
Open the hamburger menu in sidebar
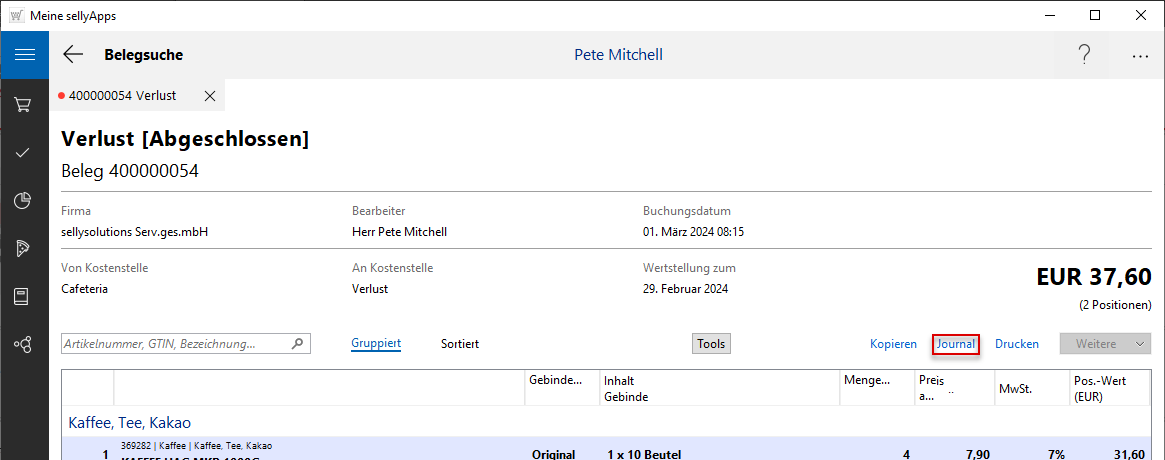tap(24, 55)
